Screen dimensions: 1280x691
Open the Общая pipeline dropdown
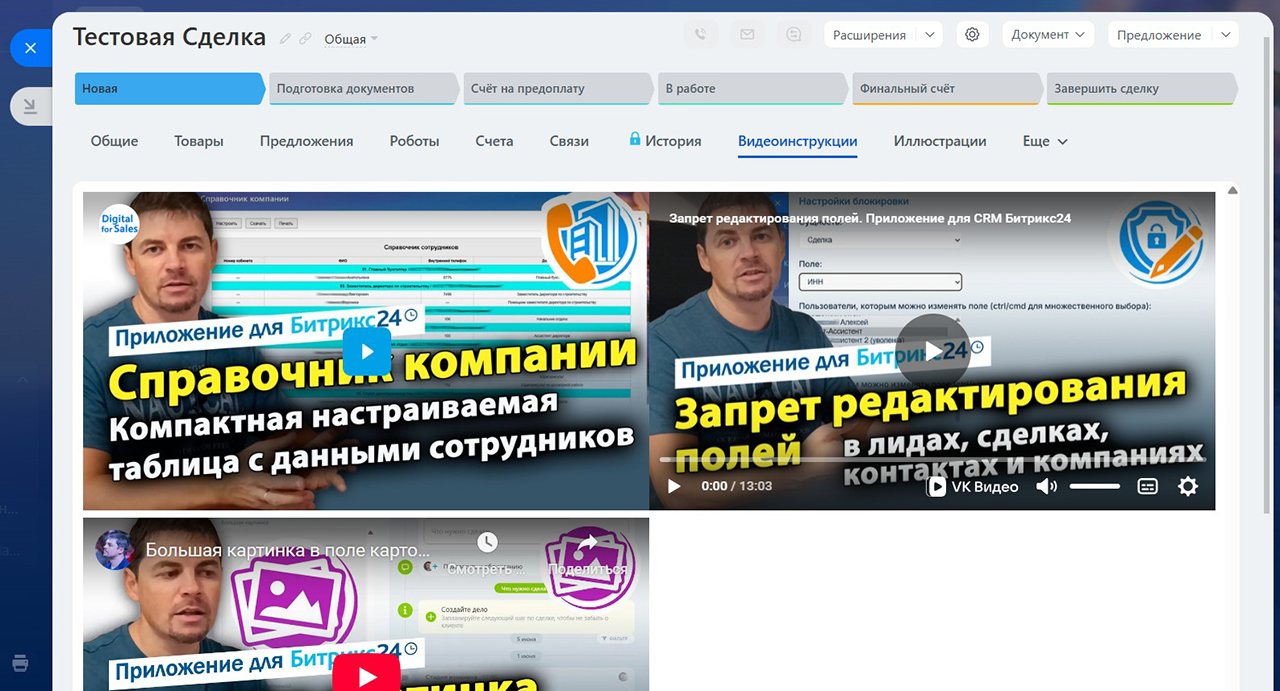(x=351, y=39)
